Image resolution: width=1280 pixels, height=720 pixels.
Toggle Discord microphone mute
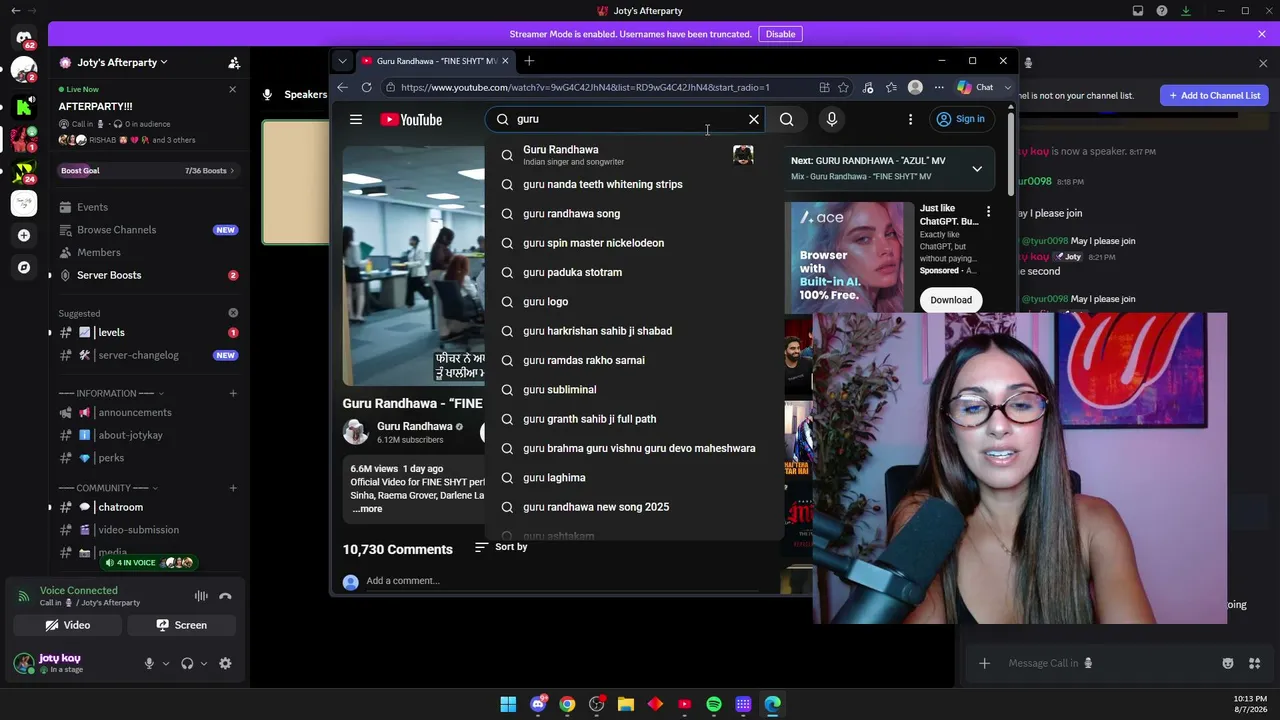pyautogui.click(x=149, y=663)
